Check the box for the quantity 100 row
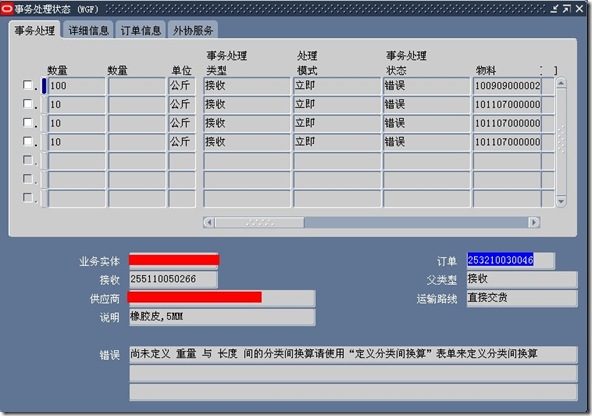Image resolution: width=592 pixels, height=416 pixels. click(28, 85)
